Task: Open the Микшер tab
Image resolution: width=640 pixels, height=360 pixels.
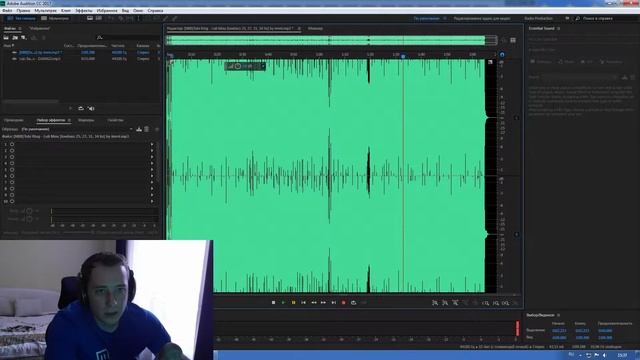Action: [x=315, y=29]
